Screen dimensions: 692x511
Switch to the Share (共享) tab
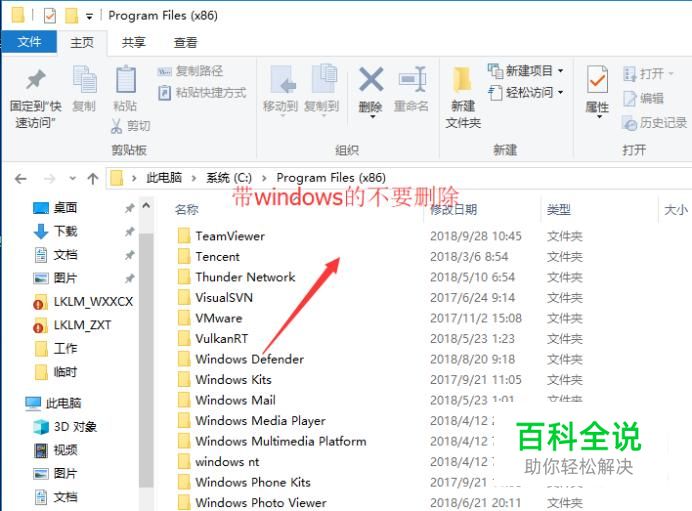coord(134,42)
